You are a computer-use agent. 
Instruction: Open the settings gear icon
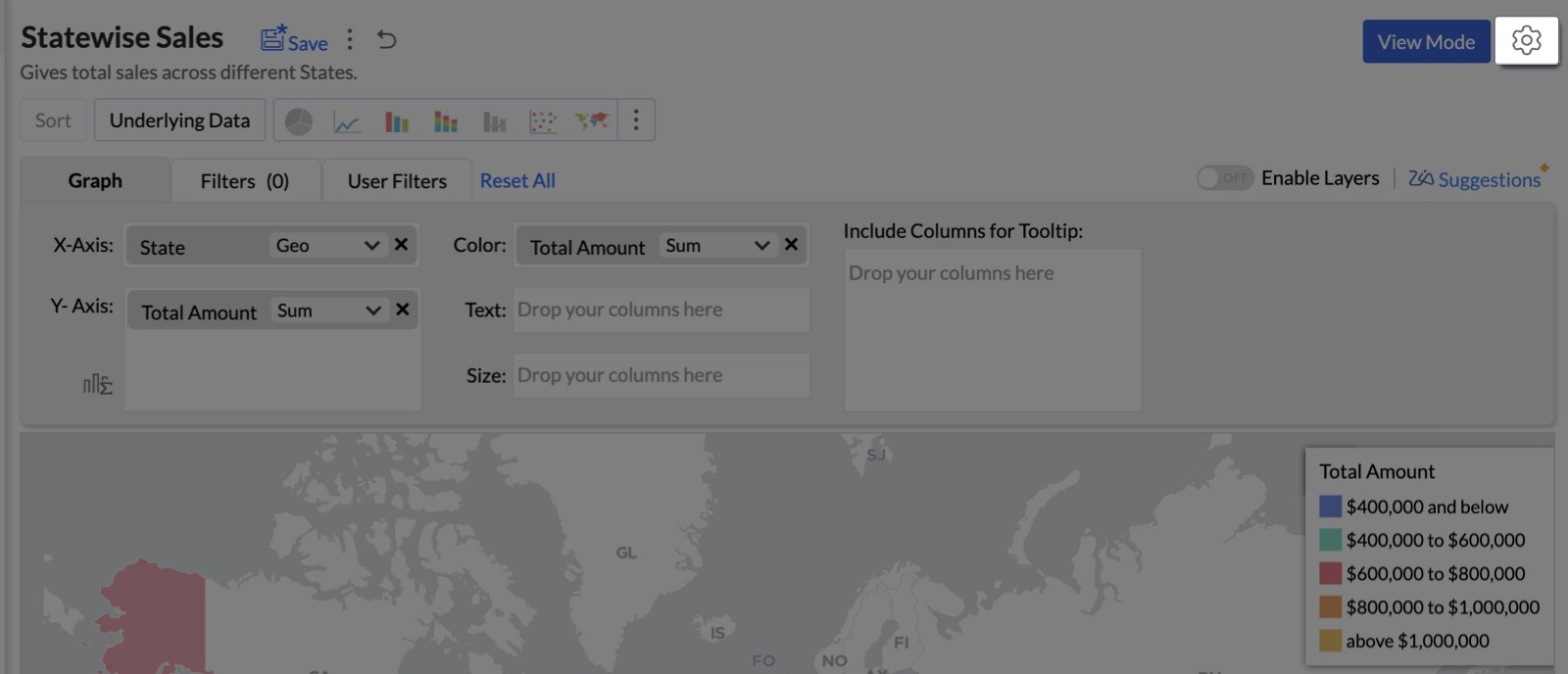click(x=1526, y=41)
